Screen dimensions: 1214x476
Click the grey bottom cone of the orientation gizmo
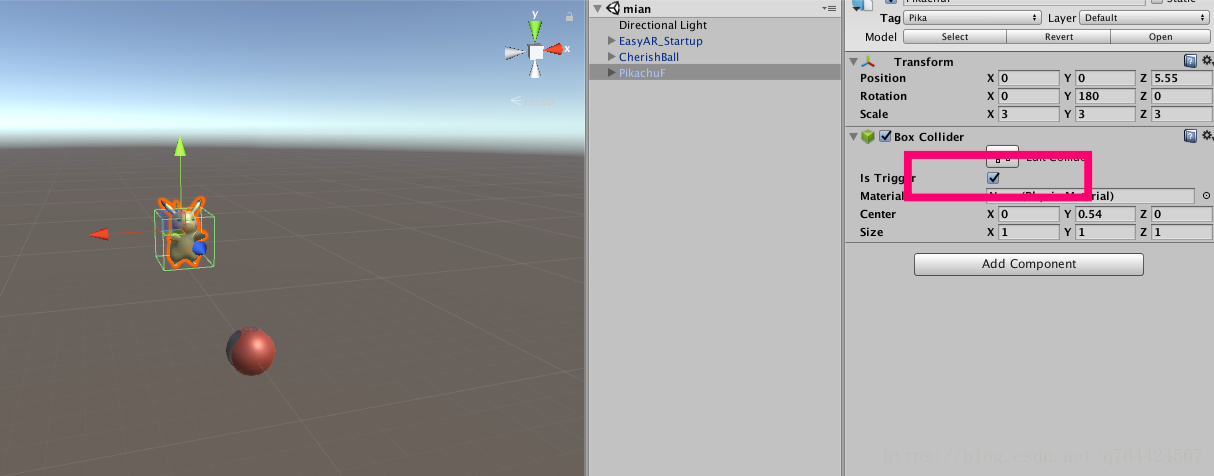(535, 70)
